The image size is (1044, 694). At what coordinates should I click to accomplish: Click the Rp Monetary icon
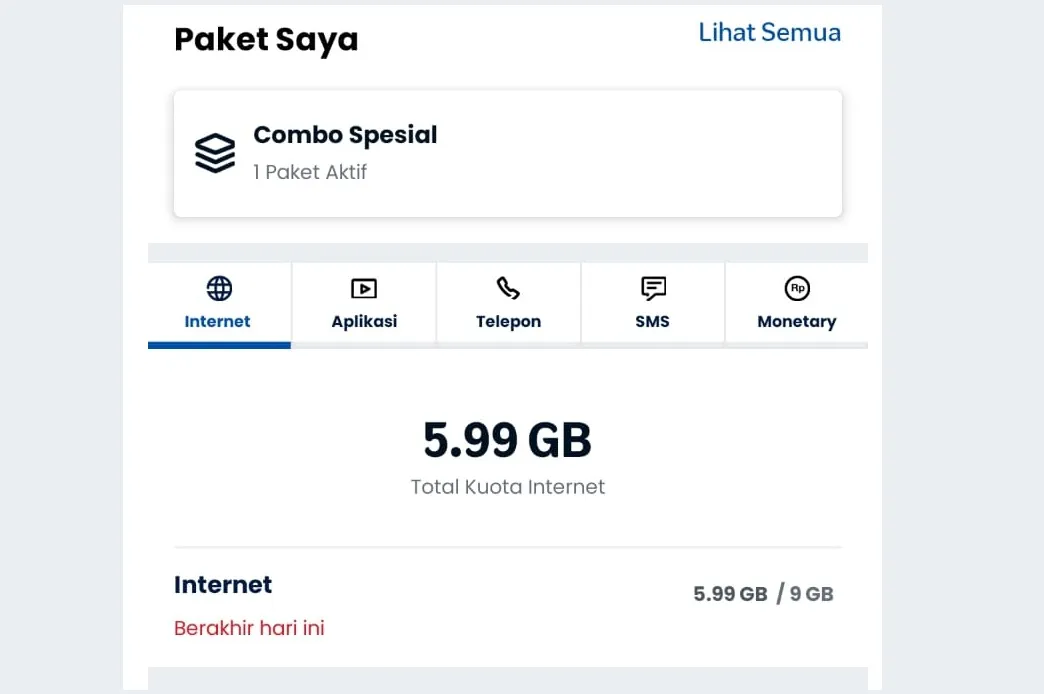[x=797, y=288]
